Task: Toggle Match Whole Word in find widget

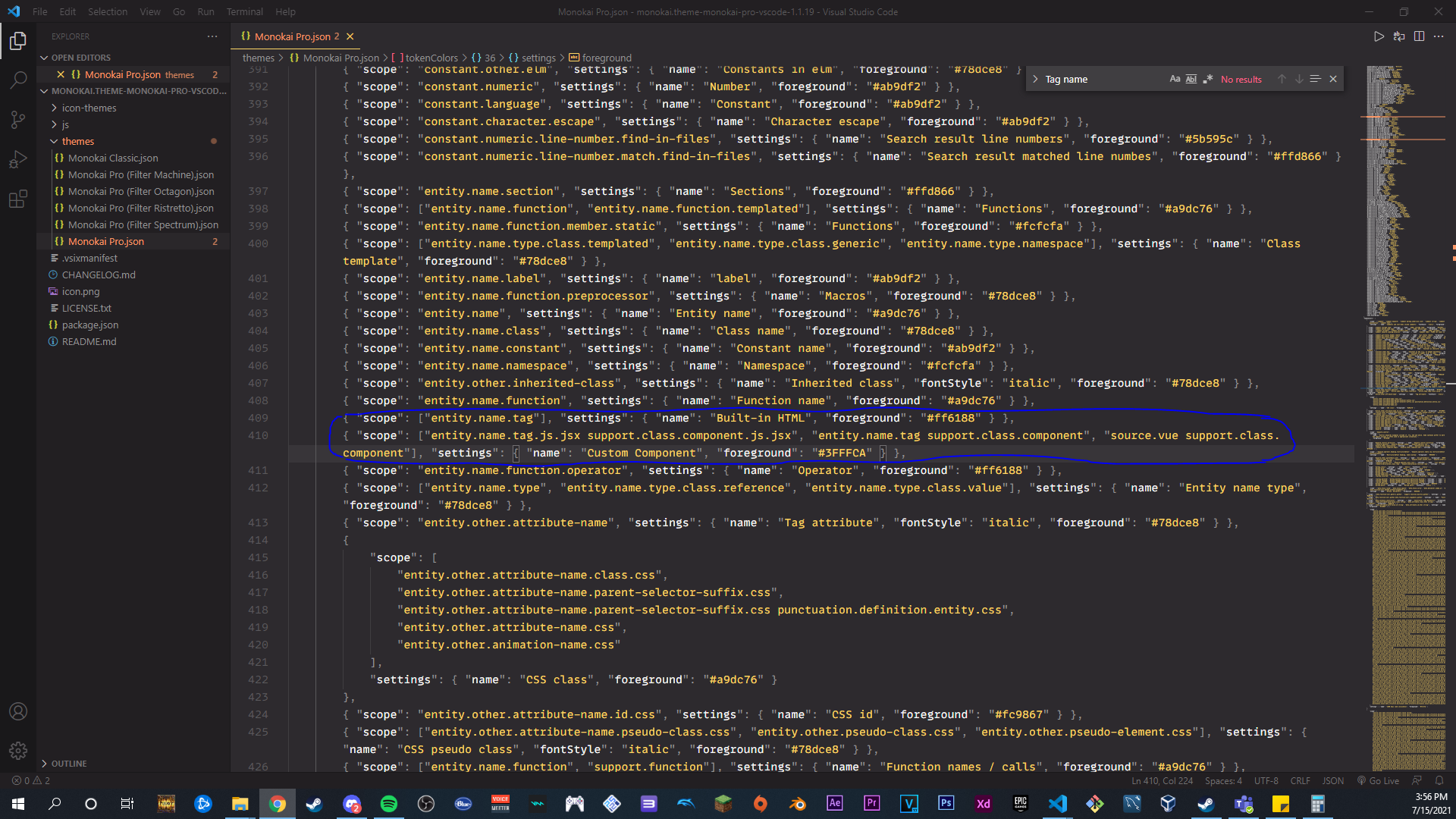Action: [1191, 79]
